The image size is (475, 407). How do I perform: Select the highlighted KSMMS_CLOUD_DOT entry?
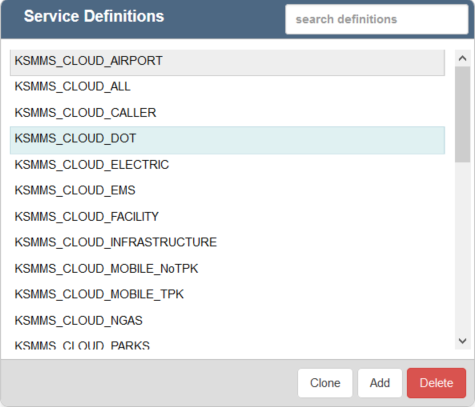click(x=227, y=140)
